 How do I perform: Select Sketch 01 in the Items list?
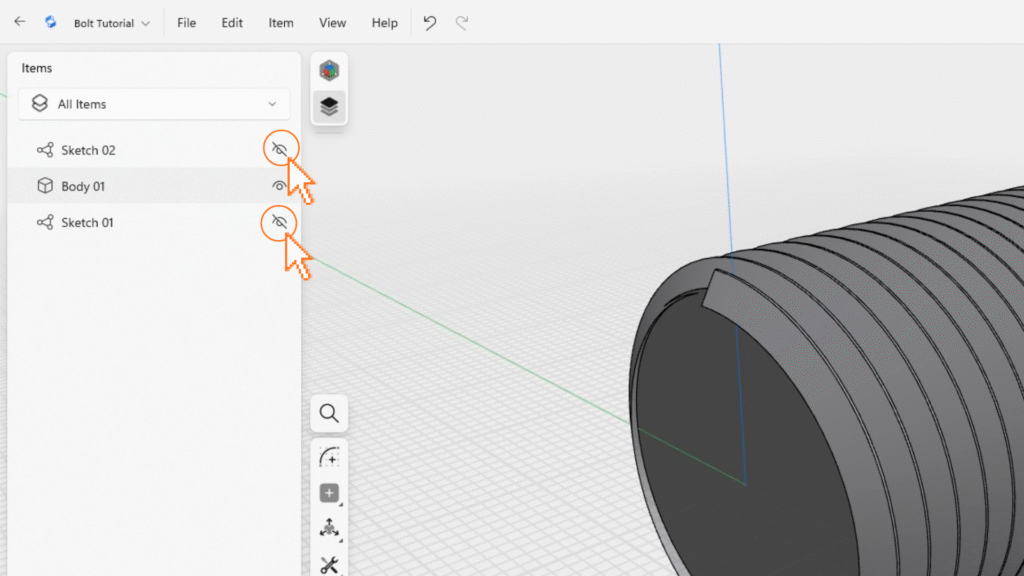(87, 222)
